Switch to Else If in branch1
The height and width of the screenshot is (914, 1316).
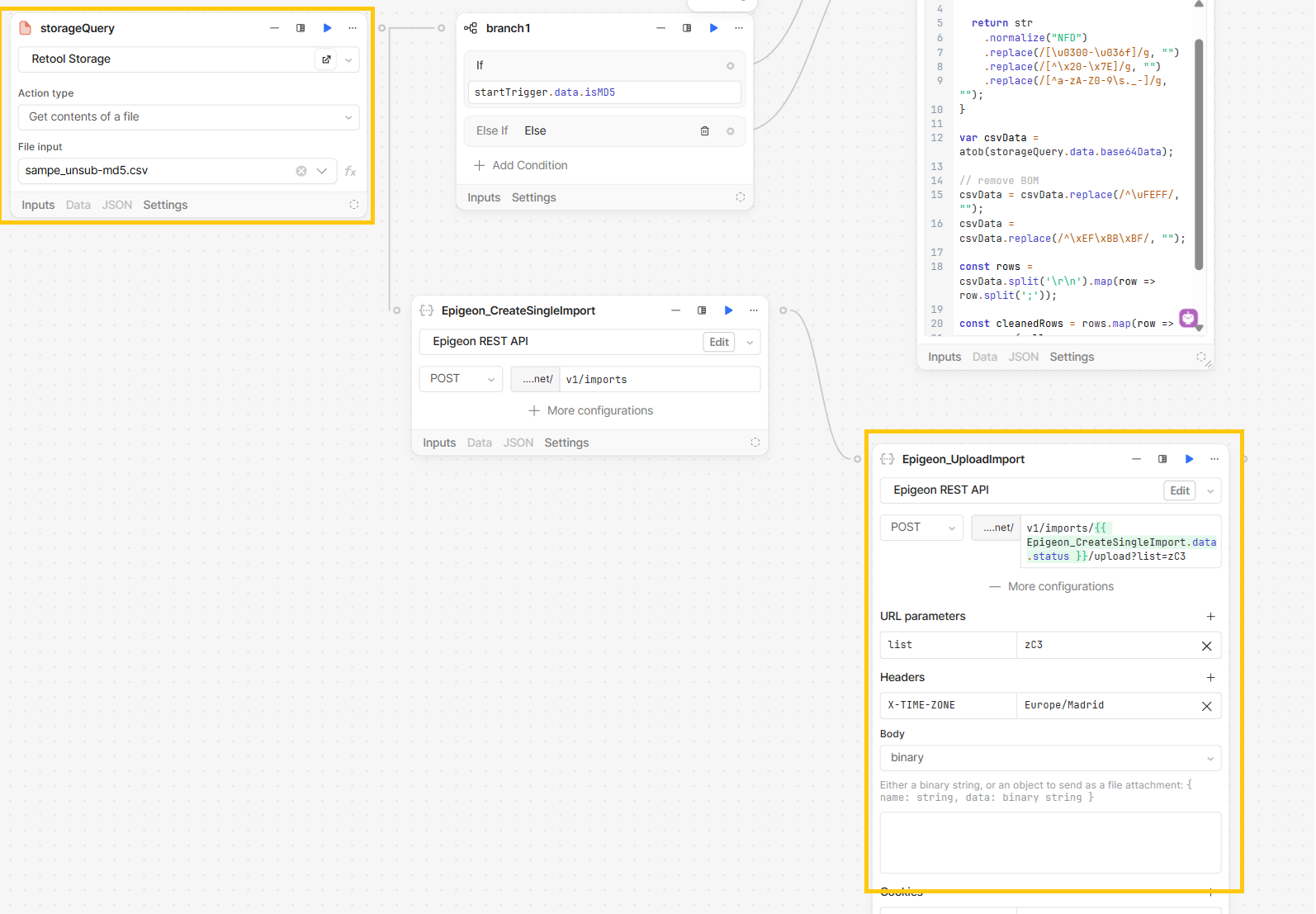tap(492, 131)
